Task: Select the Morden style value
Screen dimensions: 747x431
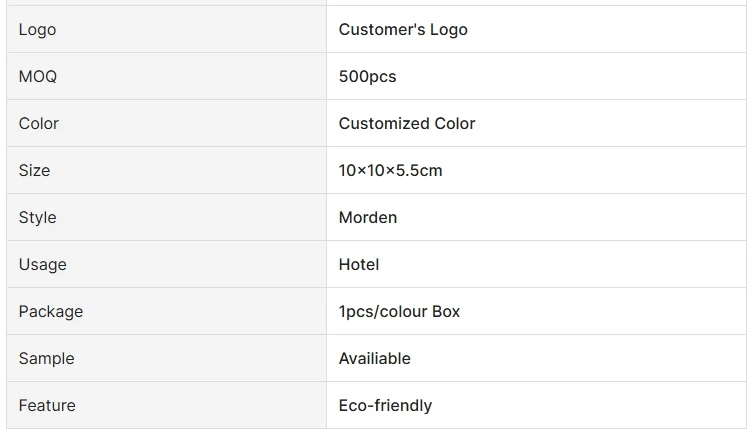Action: [367, 218]
